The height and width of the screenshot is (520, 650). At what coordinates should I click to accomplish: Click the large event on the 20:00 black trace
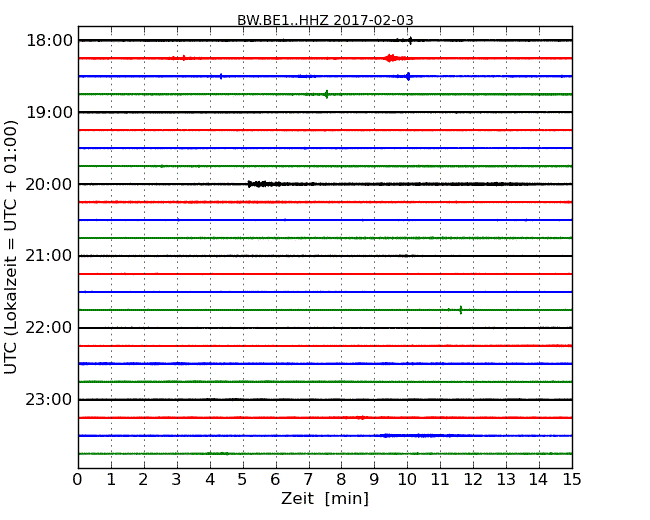tap(264, 184)
